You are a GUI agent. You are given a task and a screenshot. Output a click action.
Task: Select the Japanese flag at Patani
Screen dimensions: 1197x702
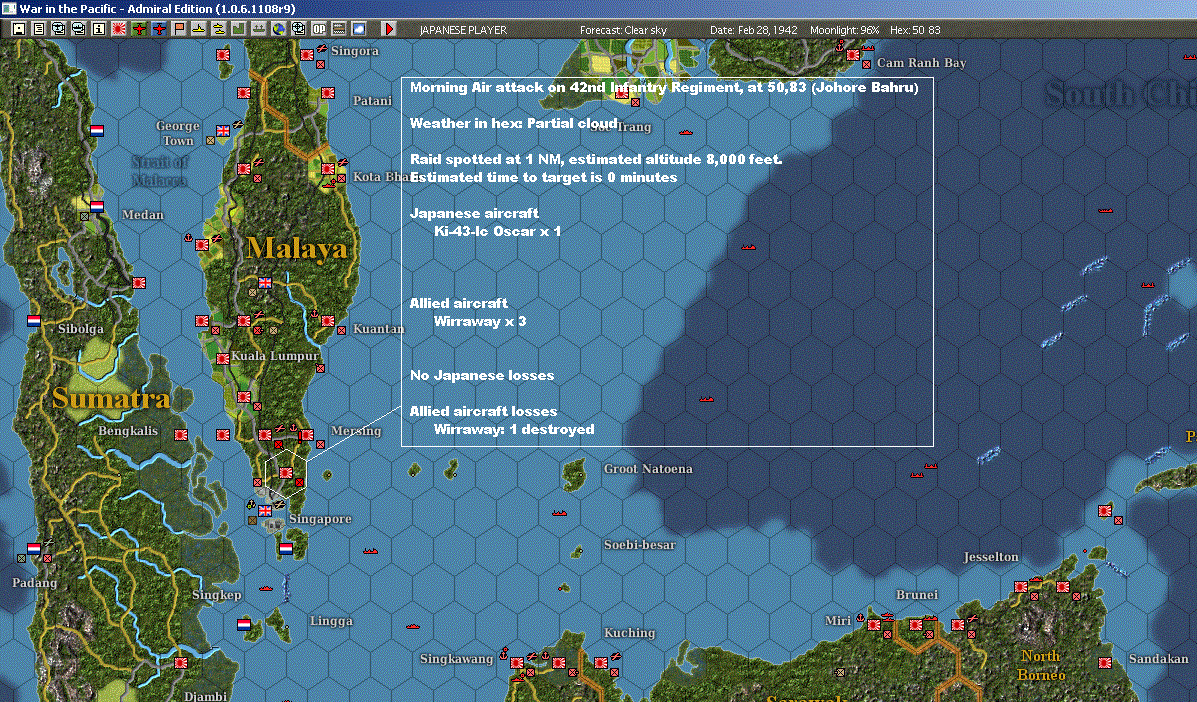pos(327,93)
